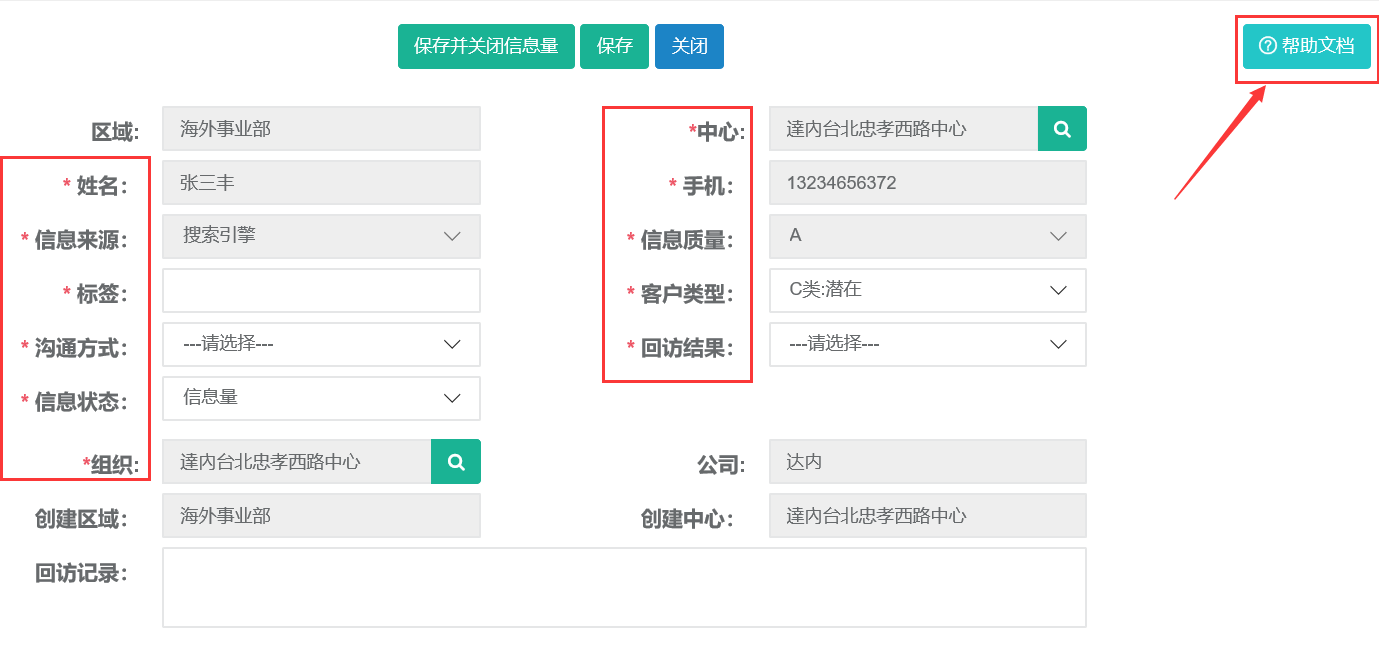Click the blue 关闭 button

coord(689,46)
